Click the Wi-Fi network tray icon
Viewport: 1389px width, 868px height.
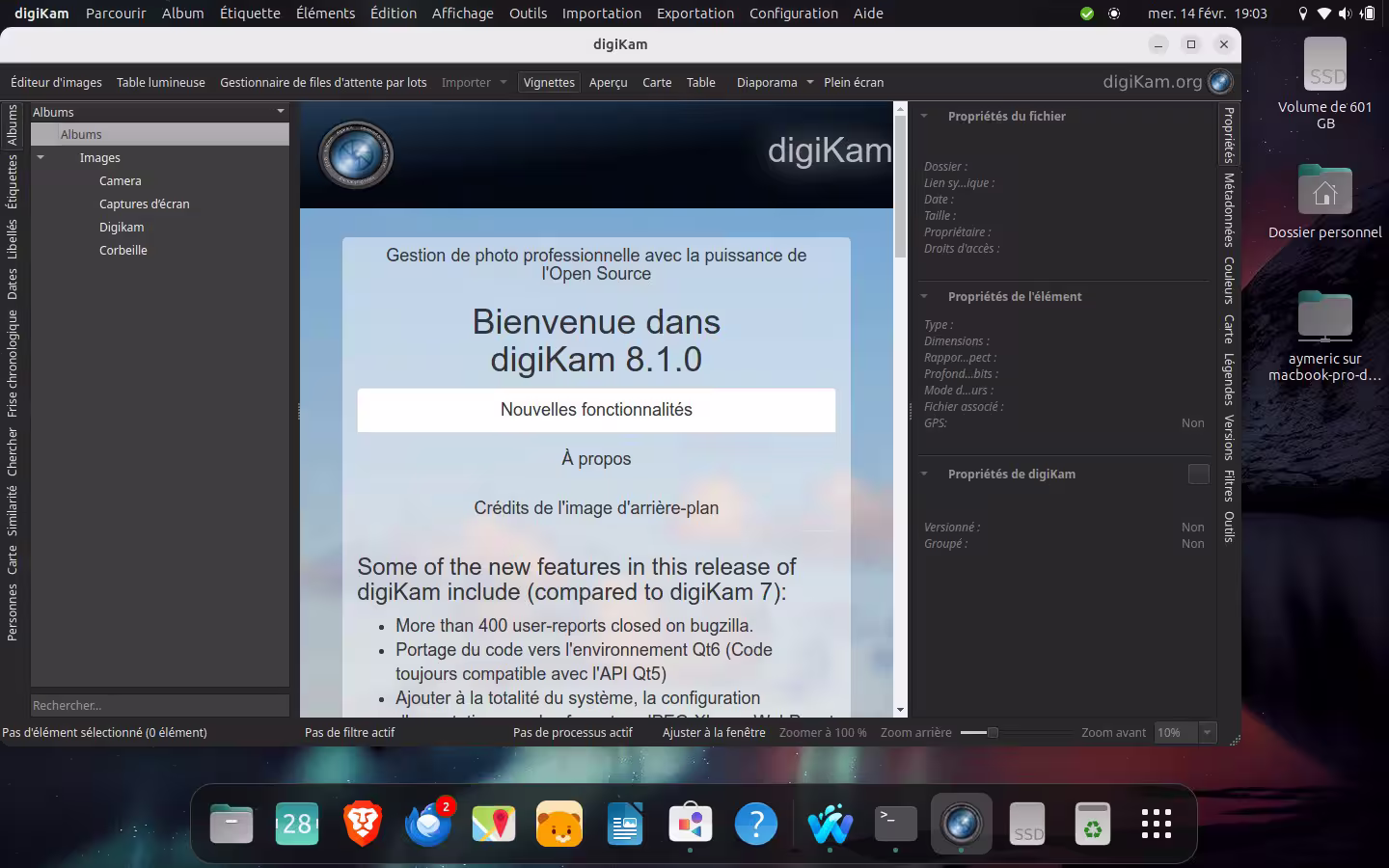(1324, 14)
